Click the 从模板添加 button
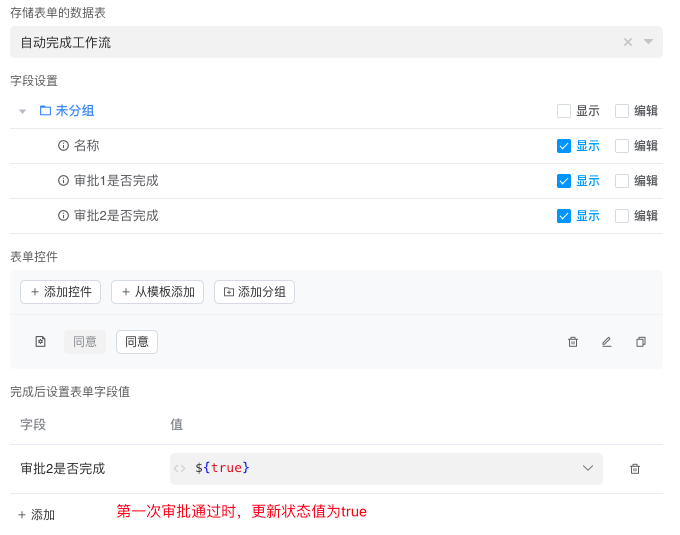The width and height of the screenshot is (680, 535). tap(157, 292)
